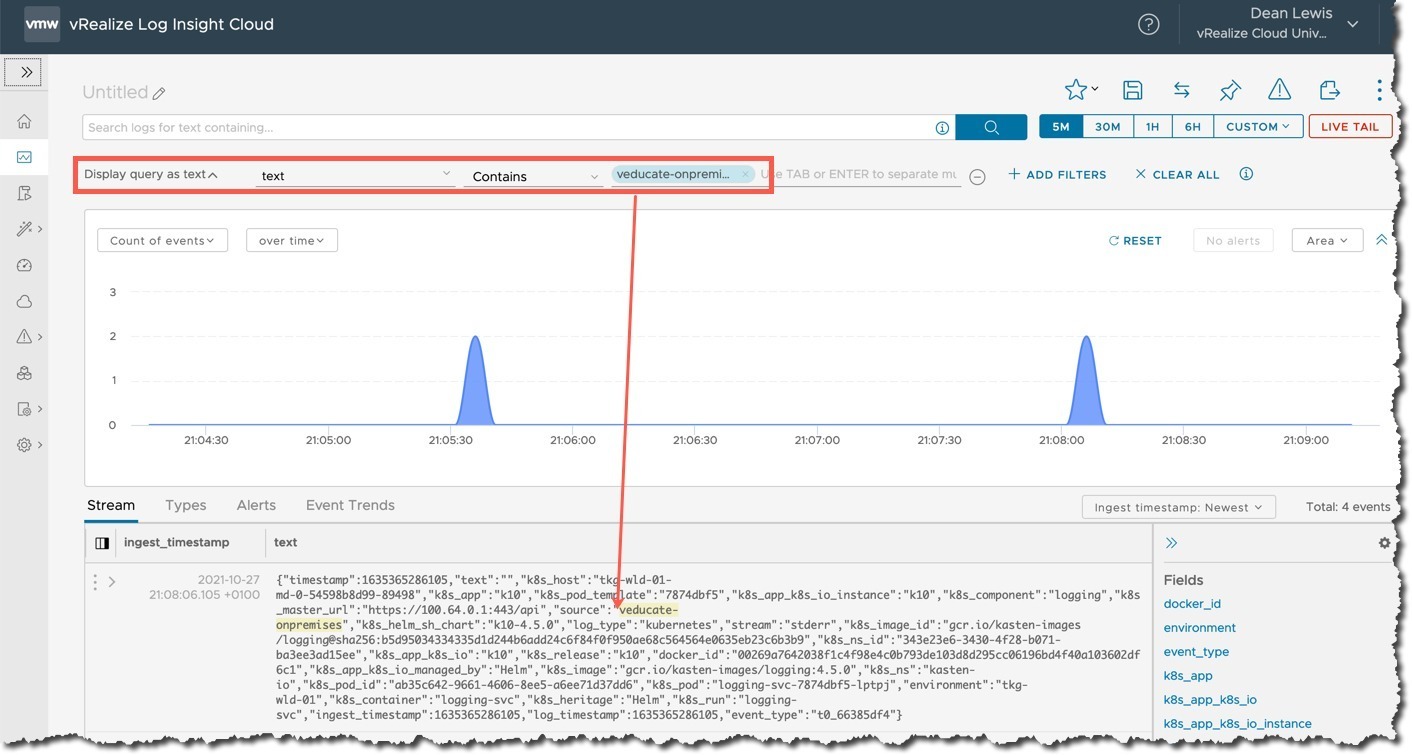This screenshot has width=1412, height=755.
Task: Click the help question mark icon
Action: click(x=1149, y=24)
